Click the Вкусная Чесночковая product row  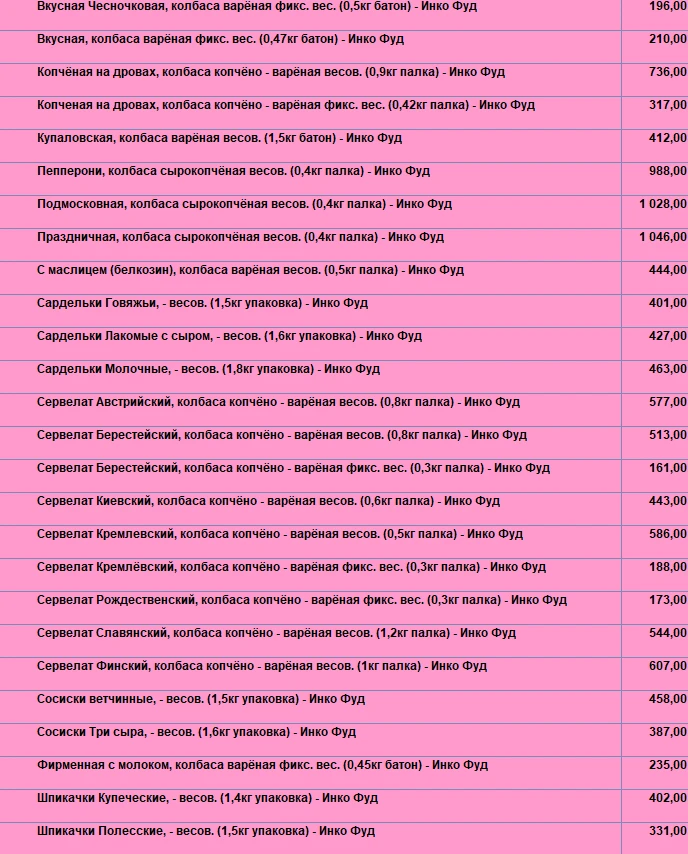coord(257,7)
